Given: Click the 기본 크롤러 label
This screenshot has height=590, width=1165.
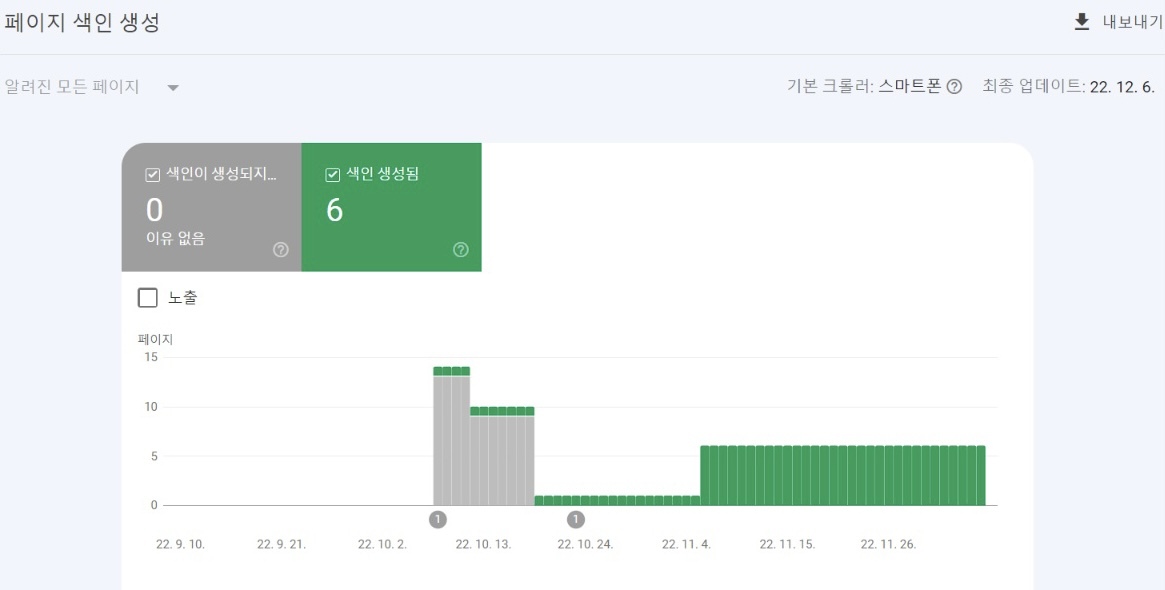Looking at the screenshot, I should pos(831,86).
